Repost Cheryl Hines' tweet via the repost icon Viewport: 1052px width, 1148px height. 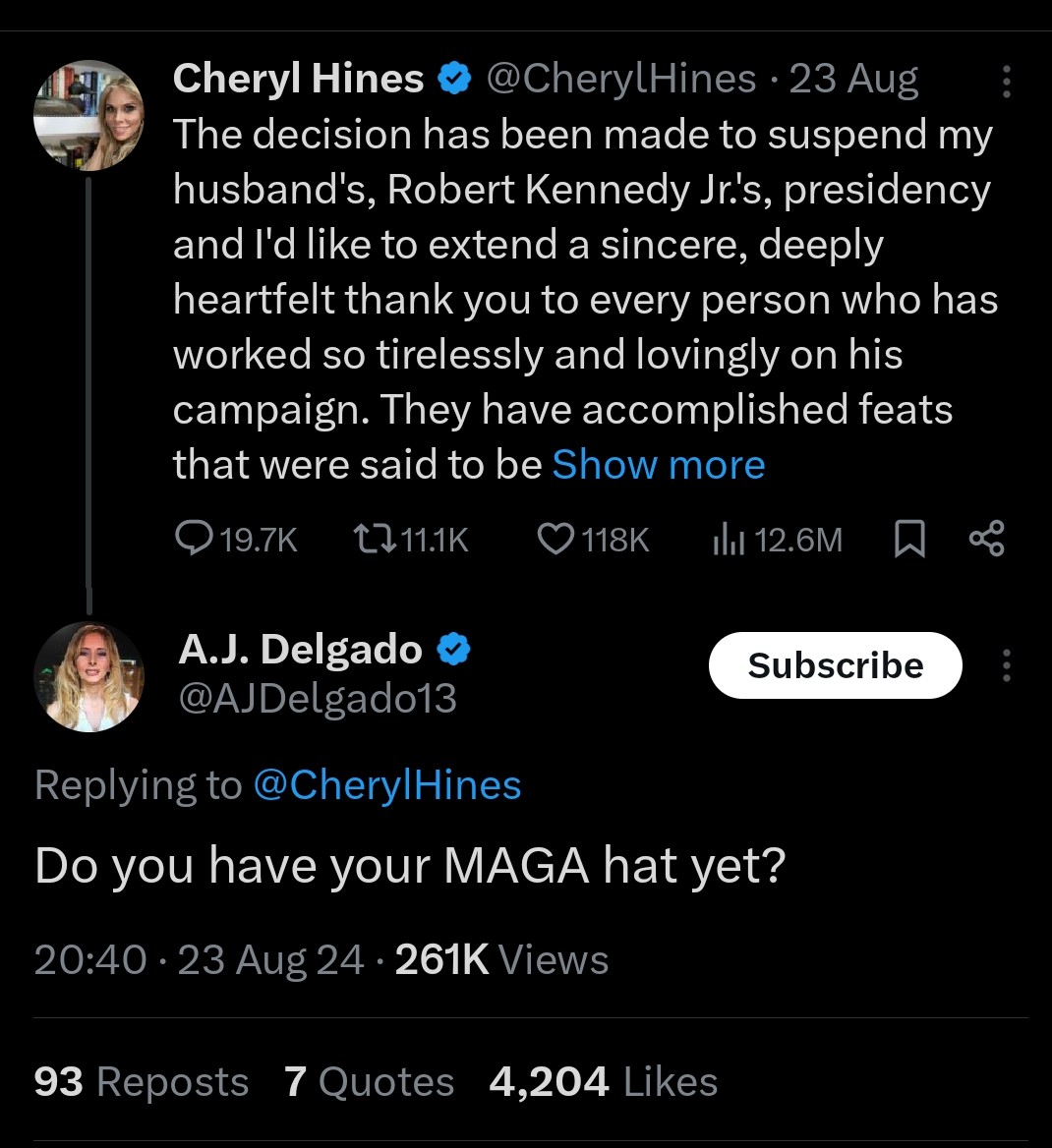coord(374,539)
